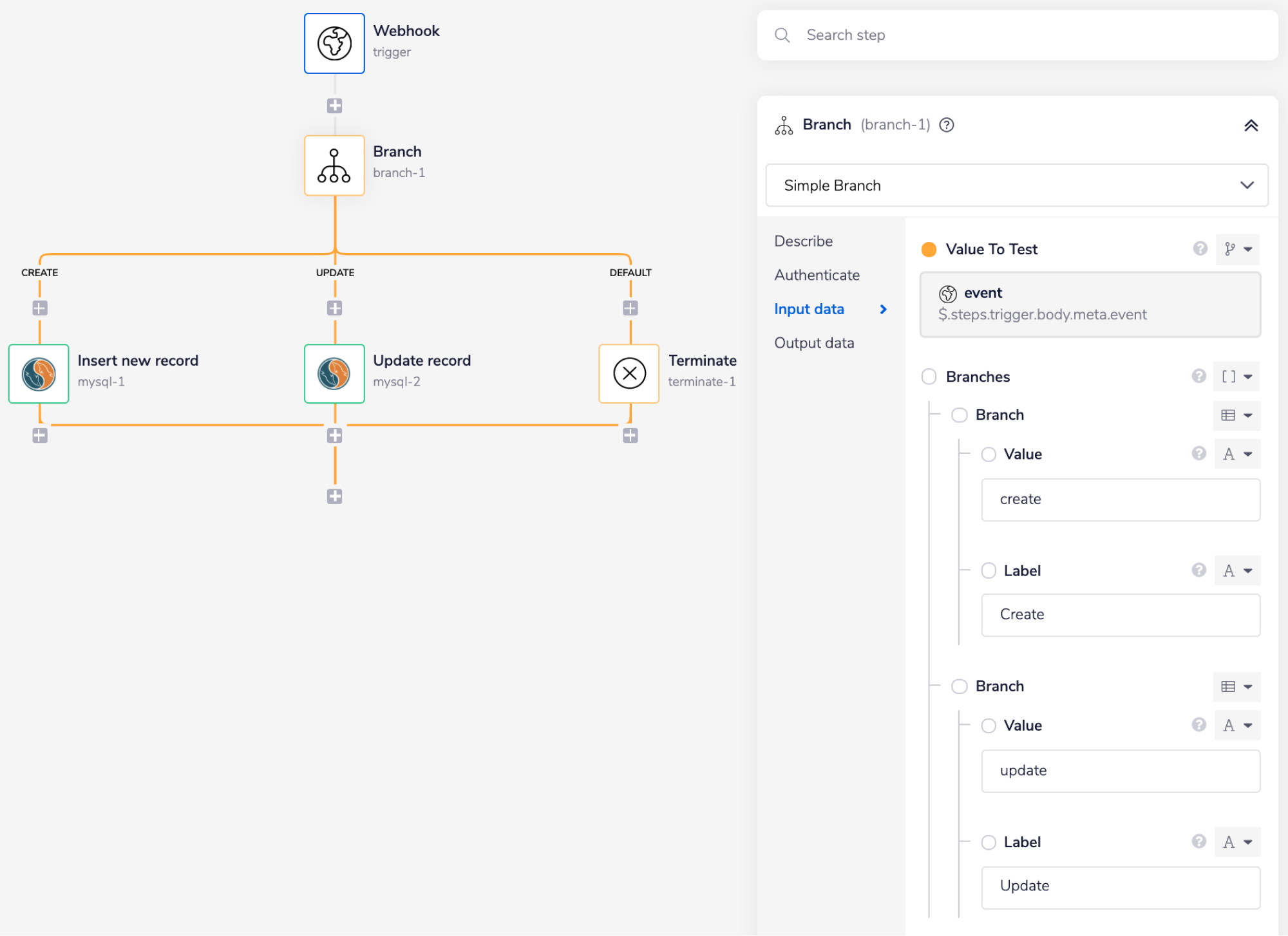Open the Simple Branch dropdown
The width and height of the screenshot is (1288, 936).
pos(1016,185)
